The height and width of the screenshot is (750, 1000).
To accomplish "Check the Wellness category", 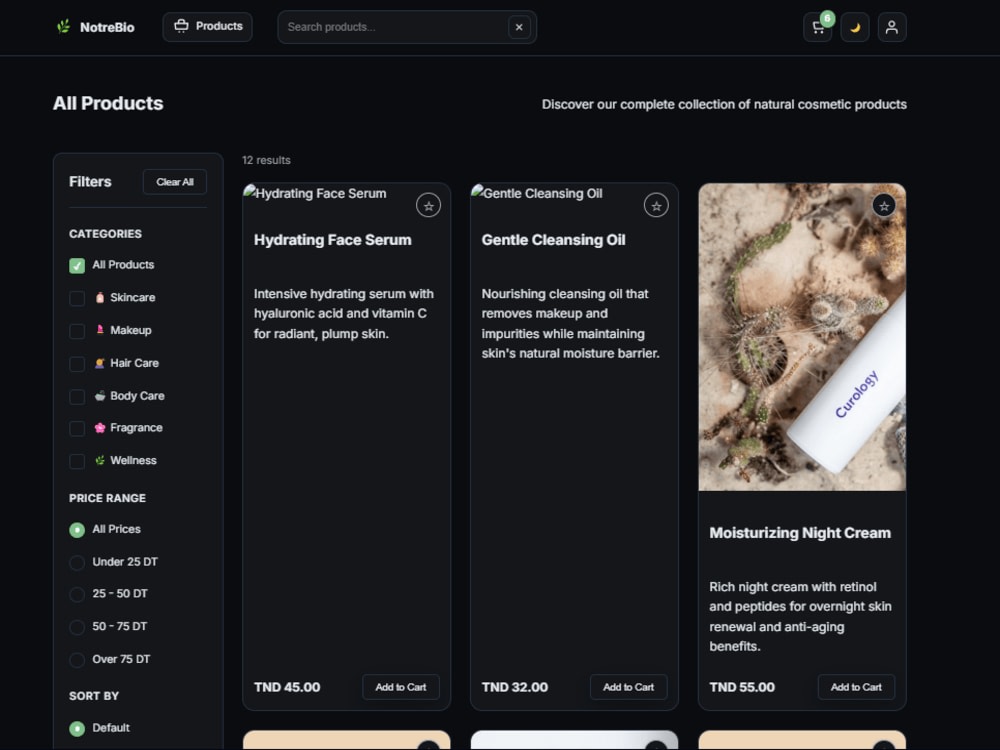I will [77, 461].
